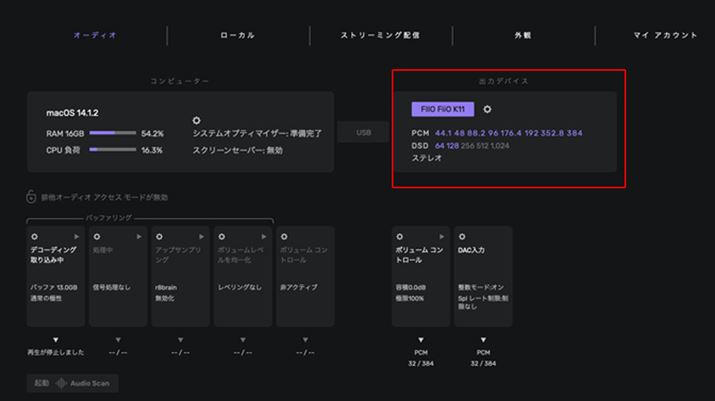
Task: Click the FIIO FiiO K11 device button
Action: pyautogui.click(x=442, y=110)
